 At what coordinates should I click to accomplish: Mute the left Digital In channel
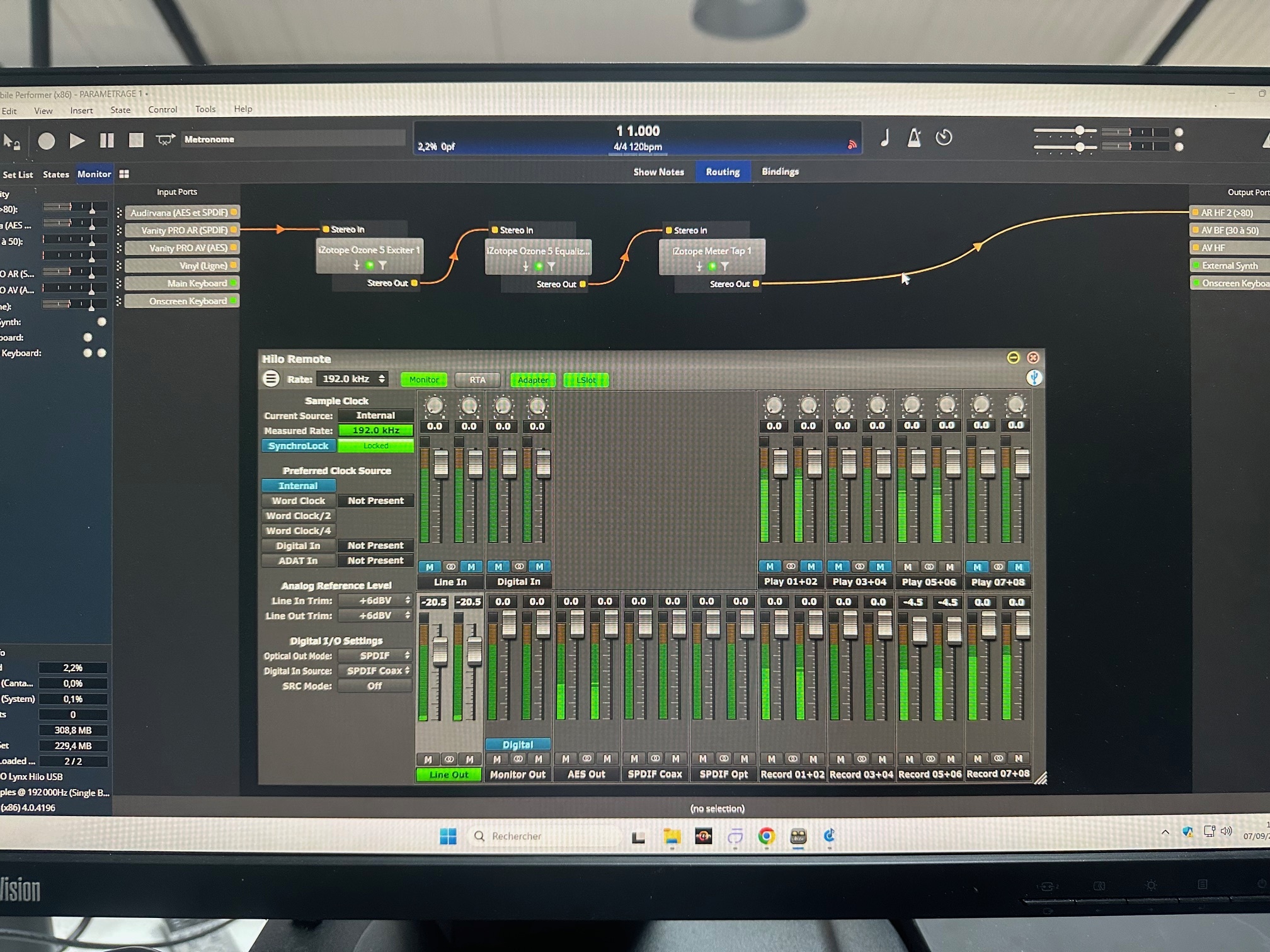tap(498, 567)
